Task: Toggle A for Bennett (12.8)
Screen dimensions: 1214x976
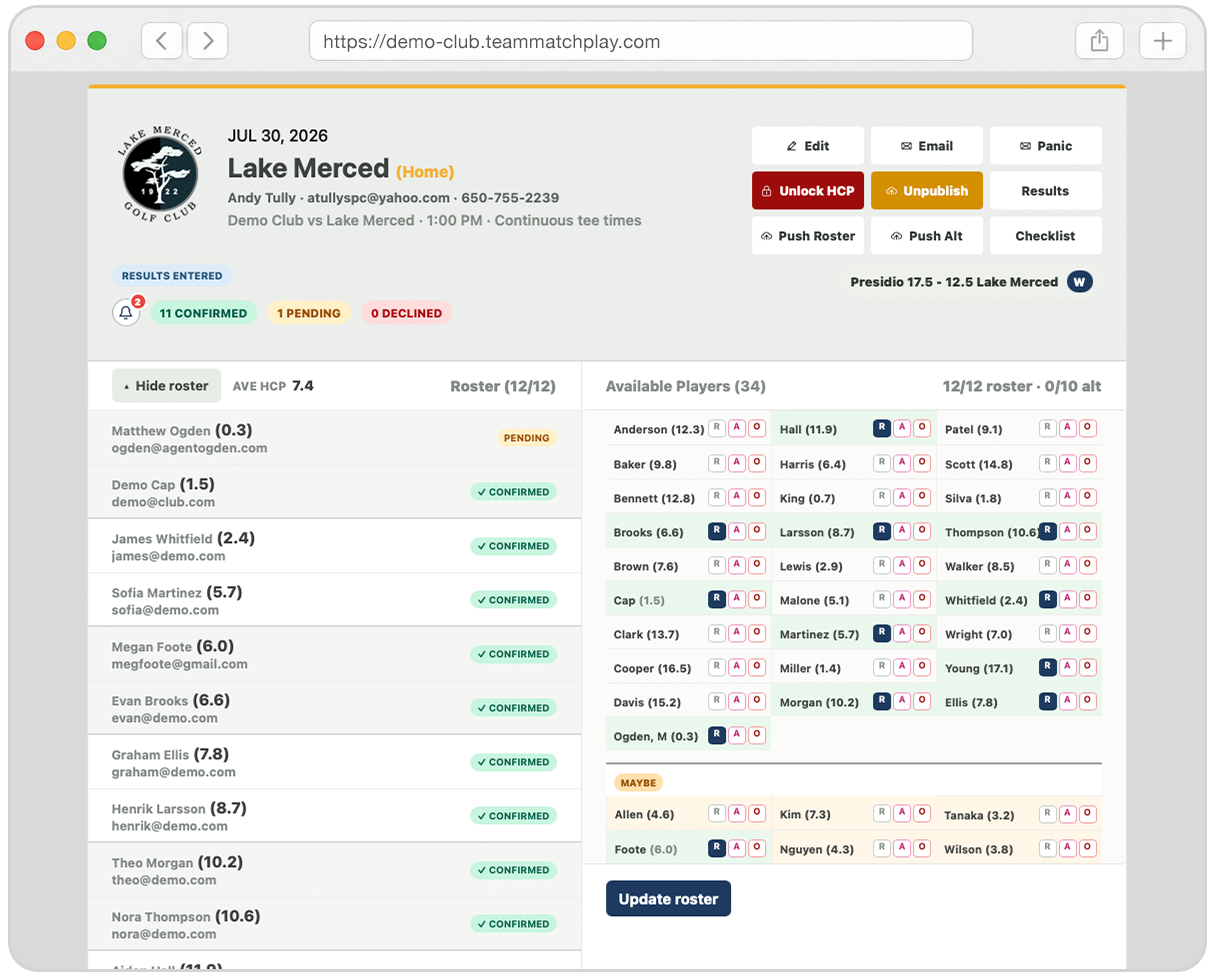Action: [x=737, y=497]
